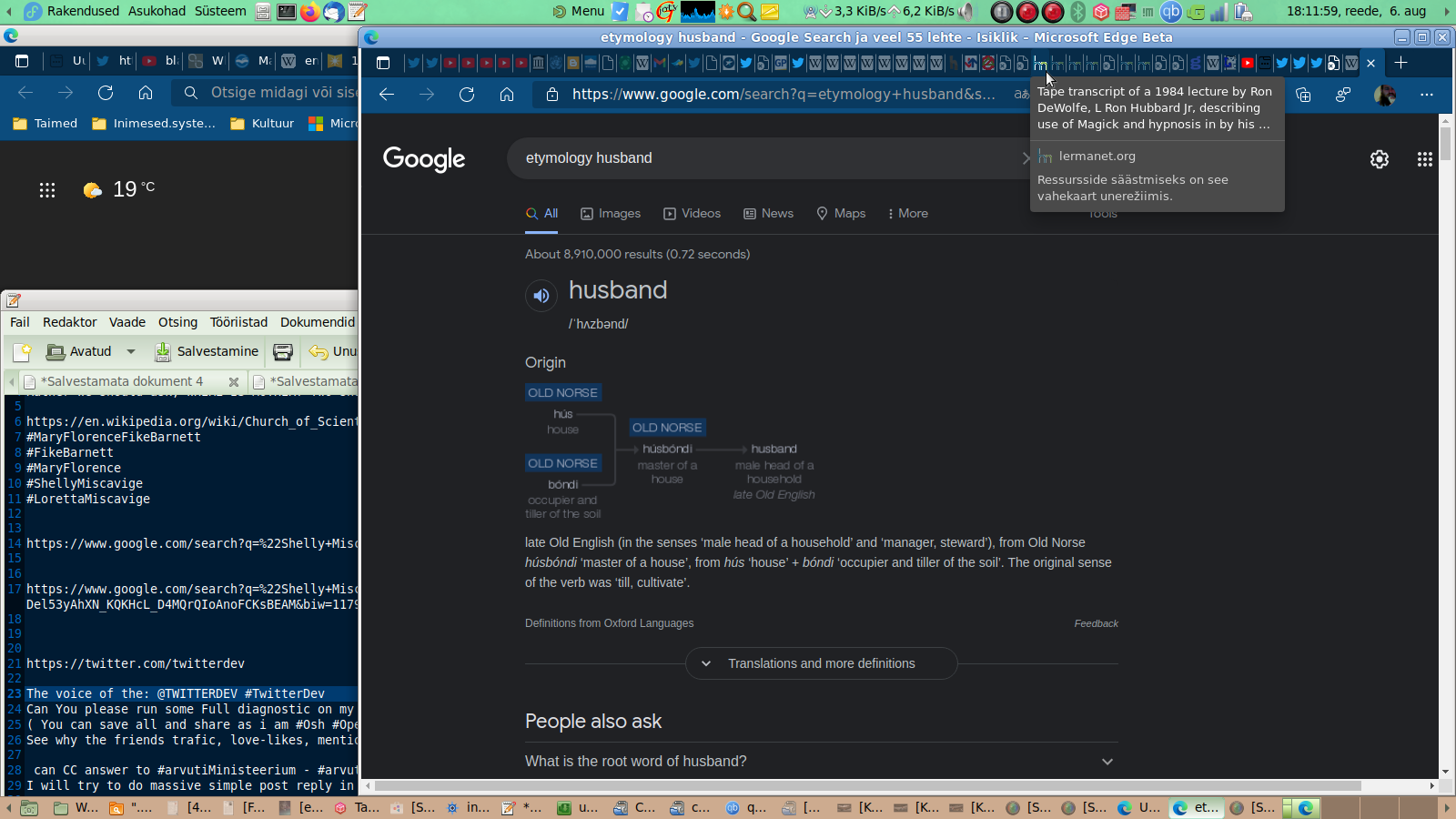Viewport: 1456px width, 819px height.
Task: Print the document in text editor
Action: pyautogui.click(x=283, y=352)
